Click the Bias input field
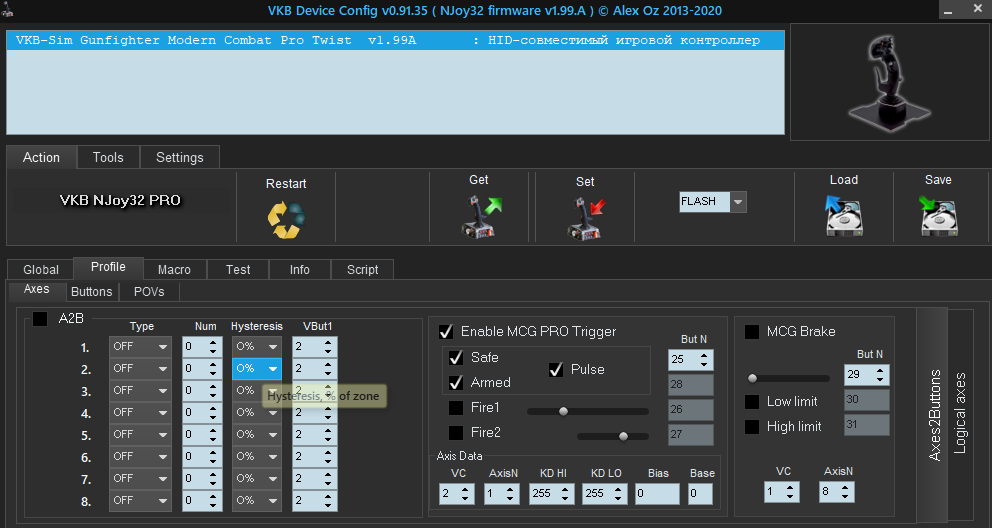 (x=657, y=494)
